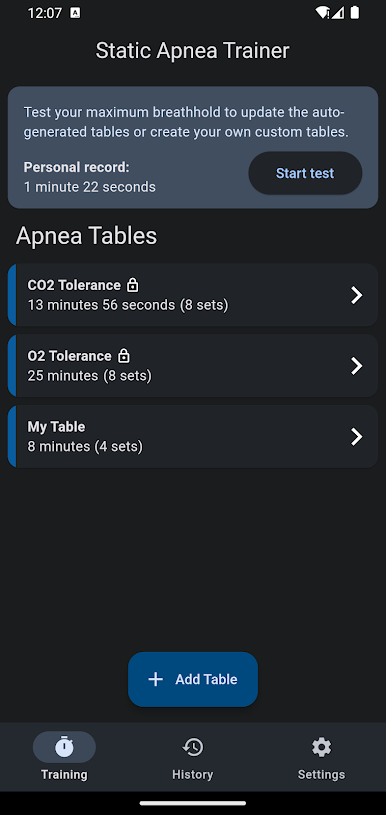Tap the Android home gesture bar
This screenshot has height=815, width=386.
point(193,803)
